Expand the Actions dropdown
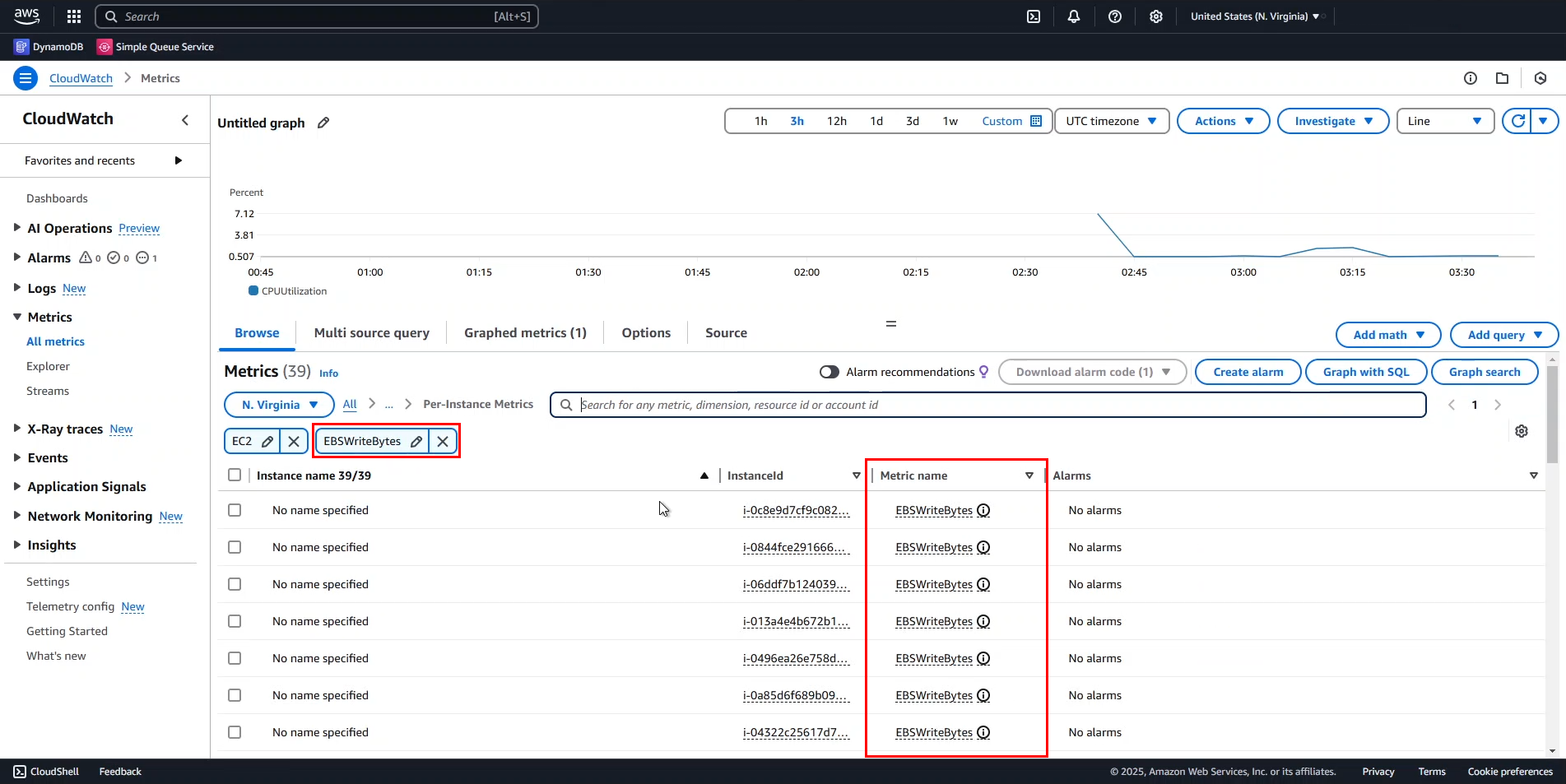The width and height of the screenshot is (1566, 784). click(1223, 121)
